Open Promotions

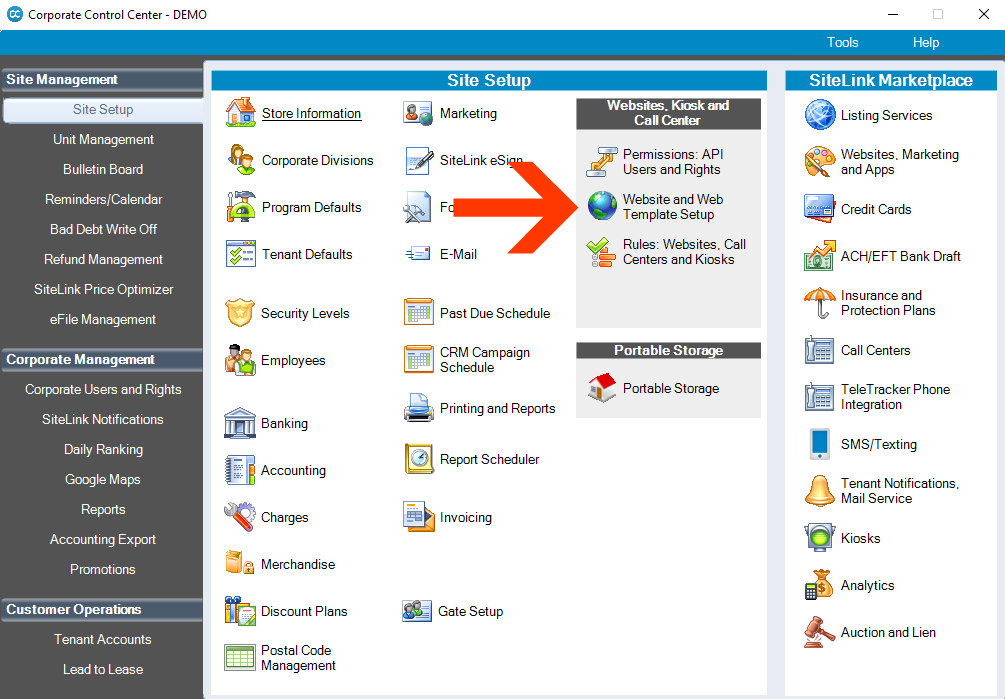tap(103, 569)
